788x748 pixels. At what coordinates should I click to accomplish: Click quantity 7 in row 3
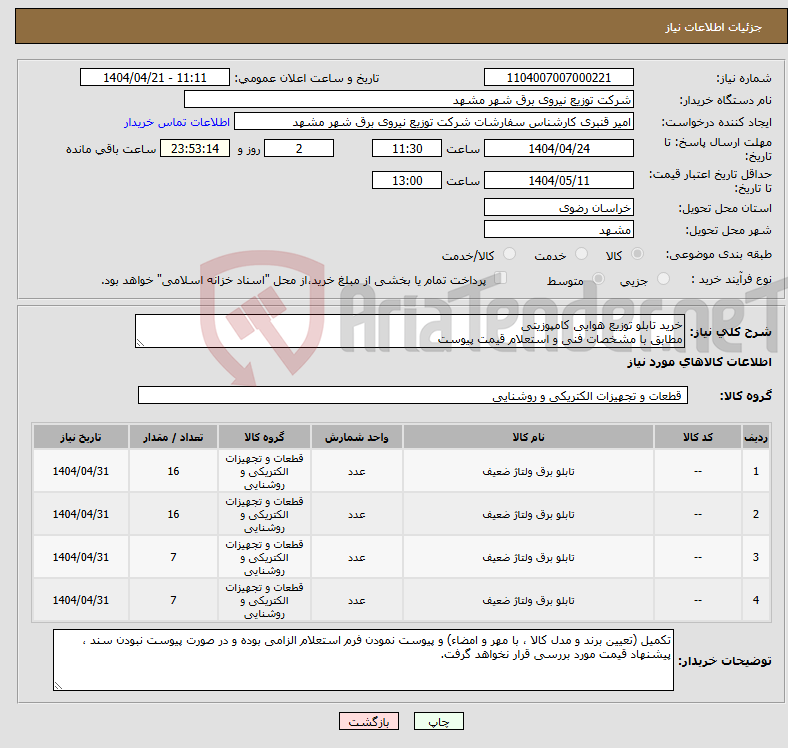click(173, 557)
